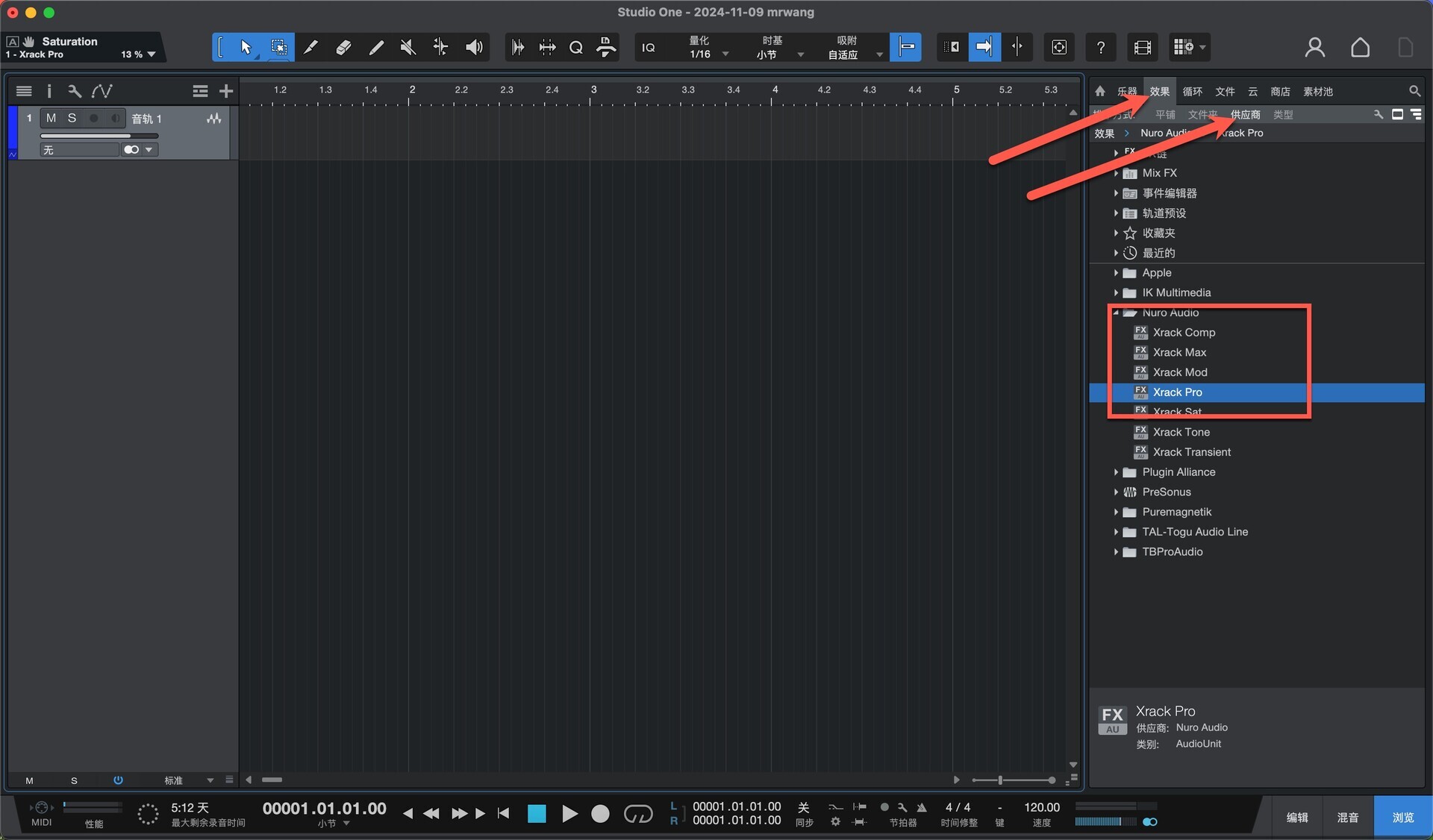Image resolution: width=1433 pixels, height=840 pixels.
Task: Mute track 音轨 1
Action: pyautogui.click(x=51, y=118)
